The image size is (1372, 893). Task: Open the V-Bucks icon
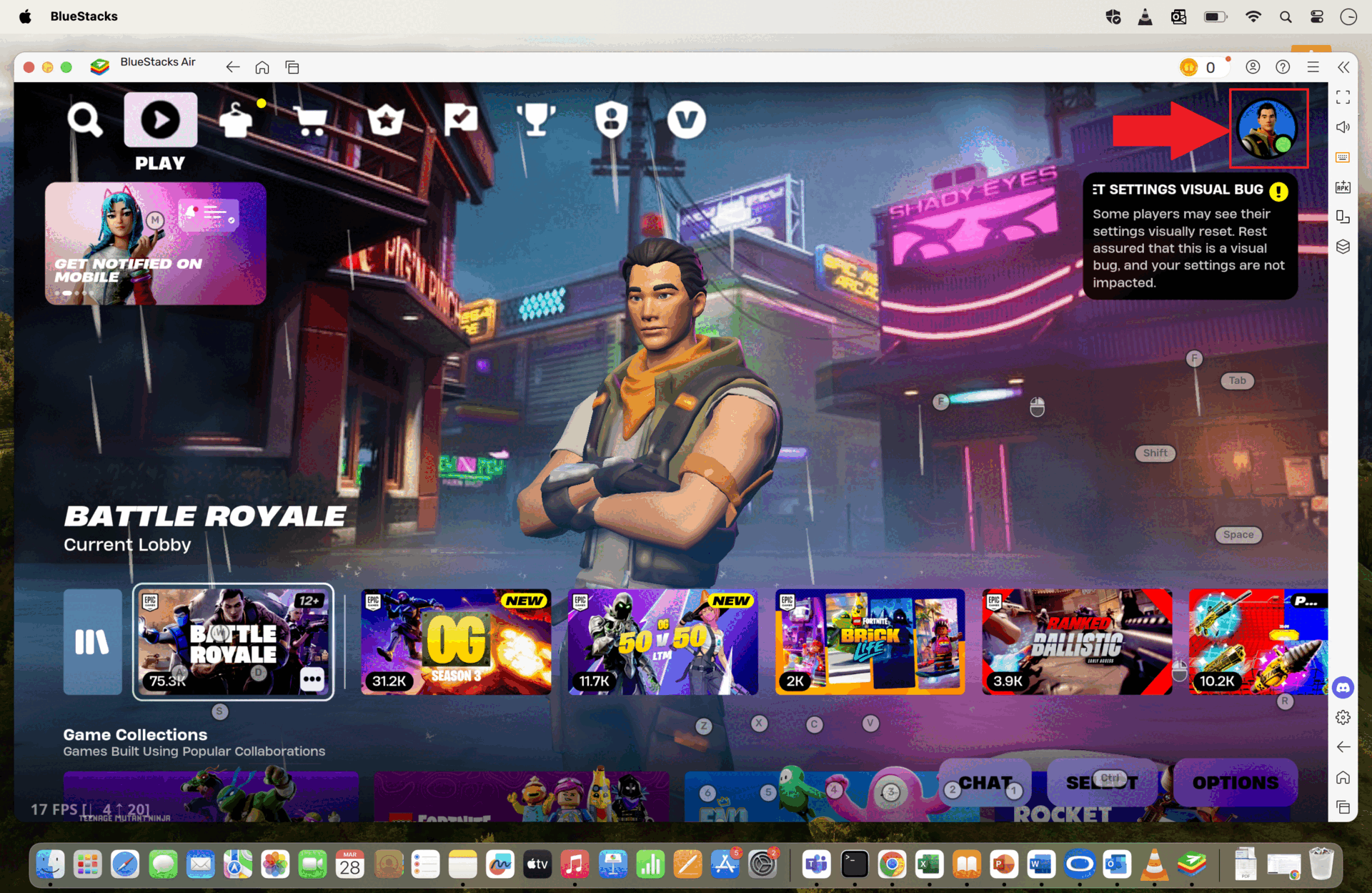(x=686, y=119)
